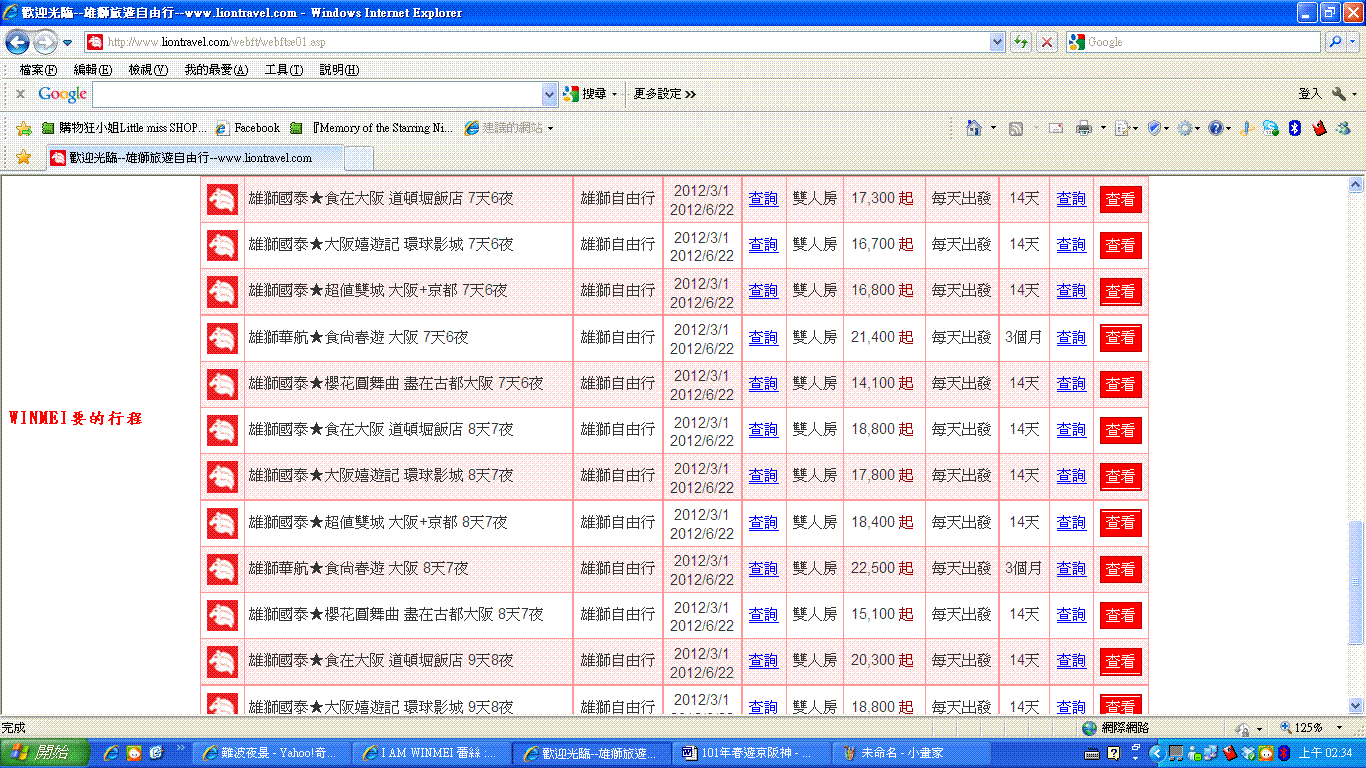Click the Google toolbar search input field
Image resolution: width=1366 pixels, height=768 pixels.
point(317,94)
